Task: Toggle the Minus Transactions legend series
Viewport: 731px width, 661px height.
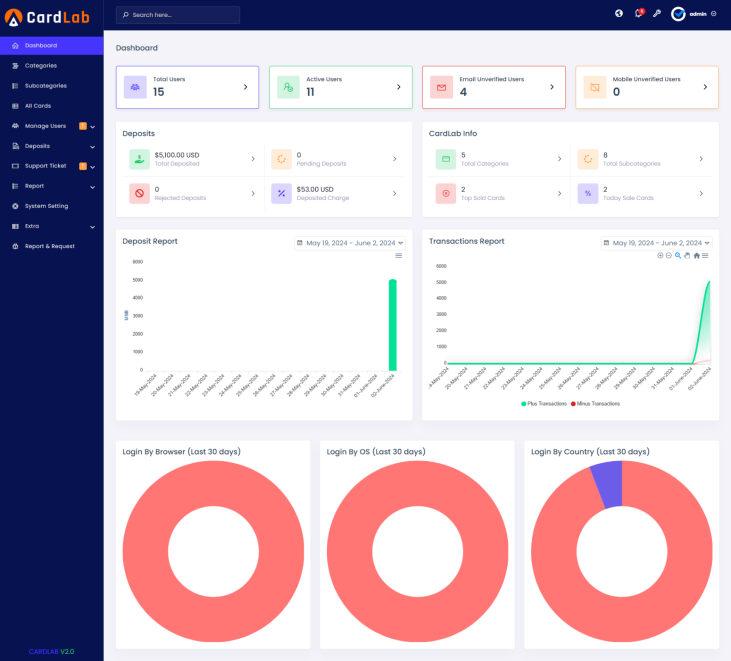Action: coord(595,404)
